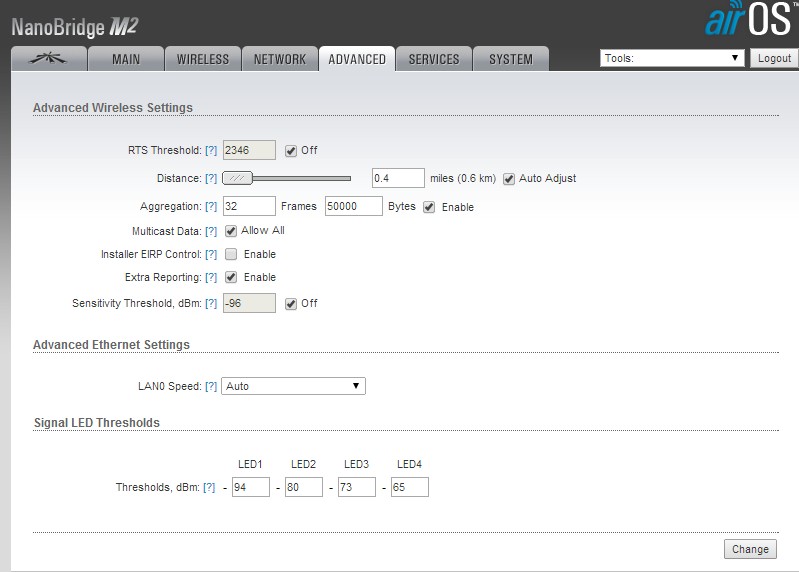
Task: Click the Aggregation Frames field
Action: click(249, 206)
